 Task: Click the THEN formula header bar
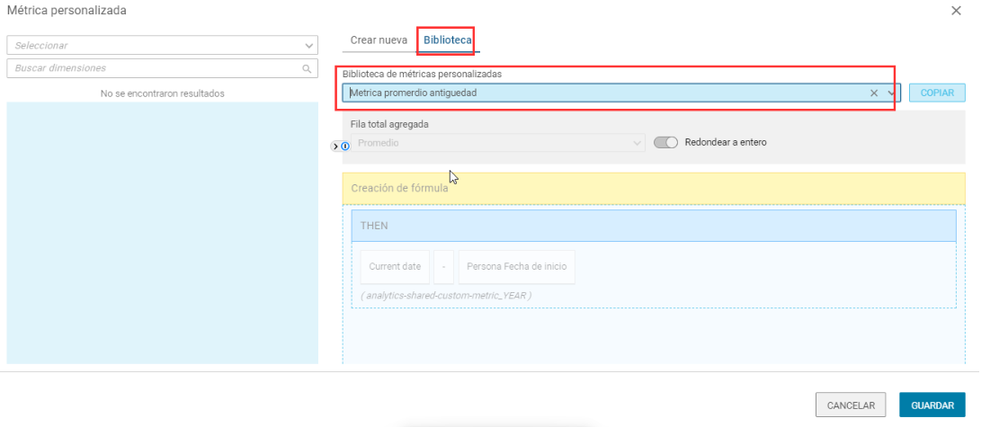click(654, 226)
